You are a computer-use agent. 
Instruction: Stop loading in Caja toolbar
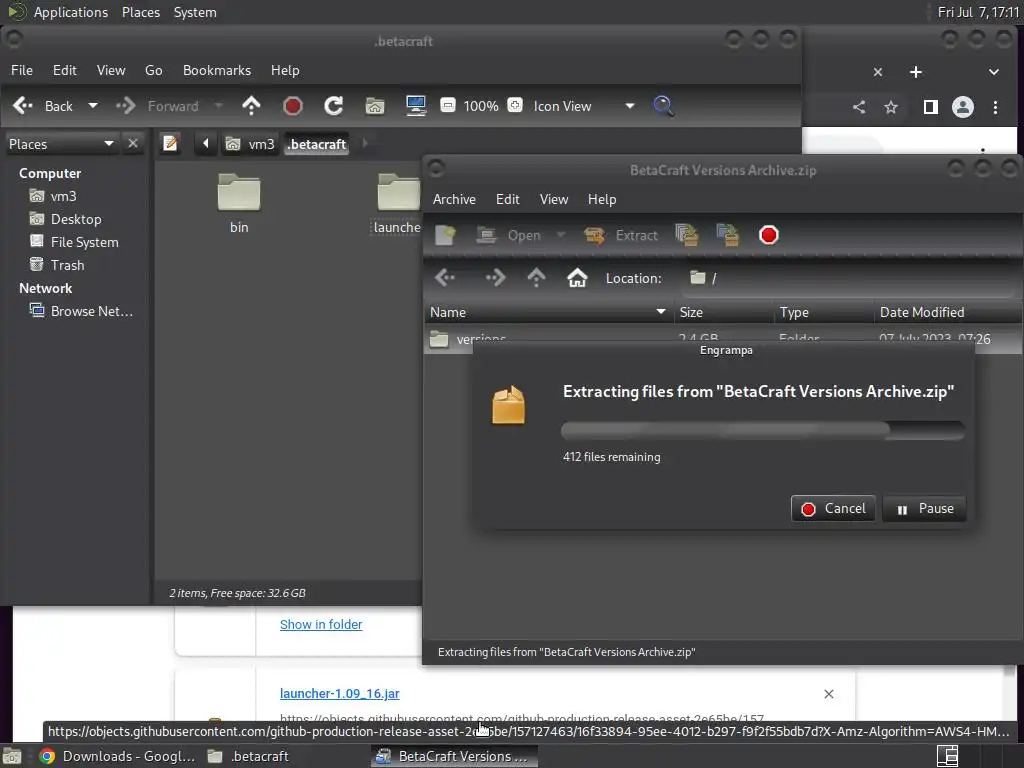293,106
